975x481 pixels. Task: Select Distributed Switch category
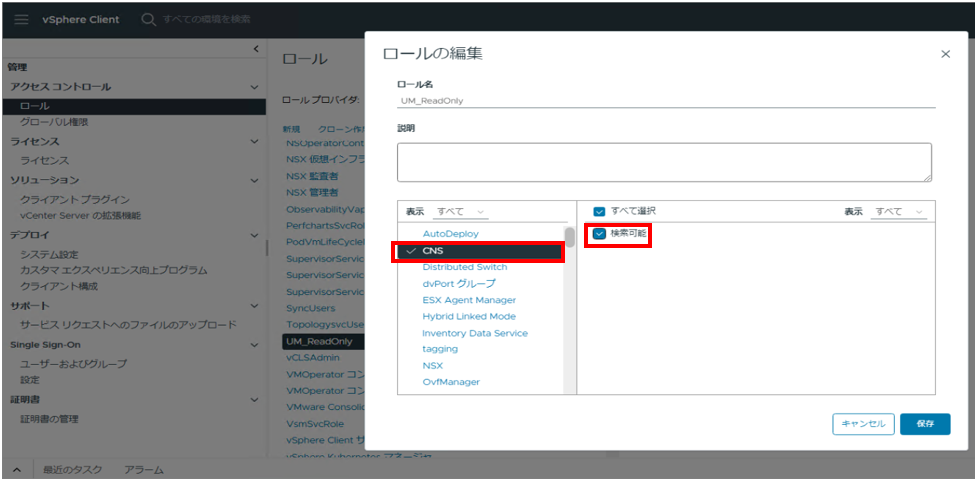point(464,267)
